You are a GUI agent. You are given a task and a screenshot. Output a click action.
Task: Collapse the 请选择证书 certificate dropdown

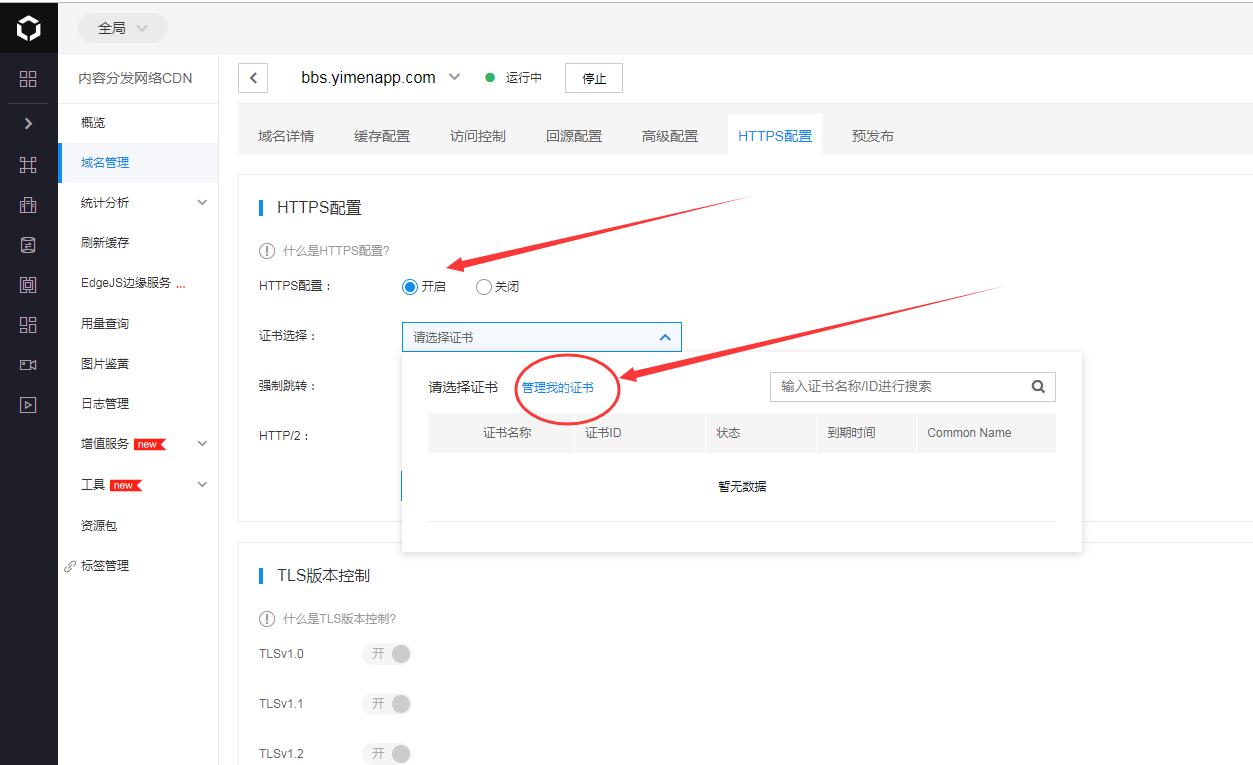pyautogui.click(x=542, y=337)
